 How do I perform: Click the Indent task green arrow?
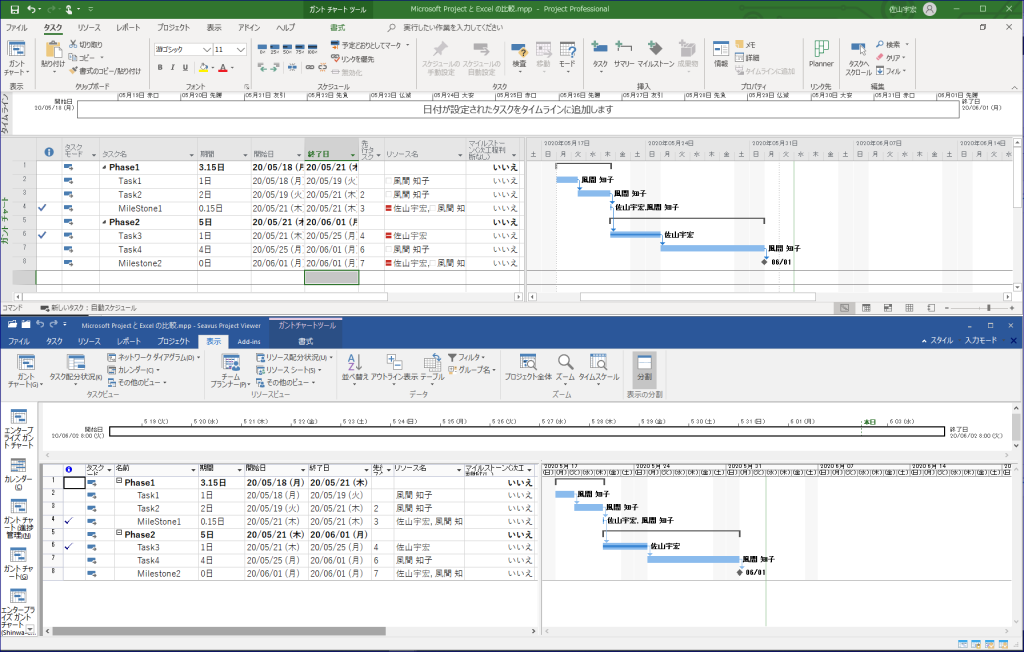[x=275, y=67]
